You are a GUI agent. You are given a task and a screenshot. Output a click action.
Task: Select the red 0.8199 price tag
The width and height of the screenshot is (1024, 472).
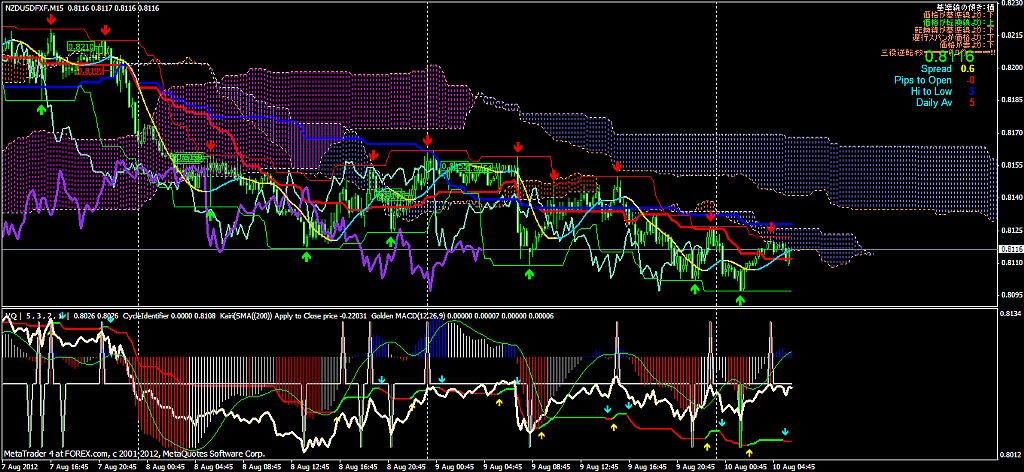coord(90,71)
